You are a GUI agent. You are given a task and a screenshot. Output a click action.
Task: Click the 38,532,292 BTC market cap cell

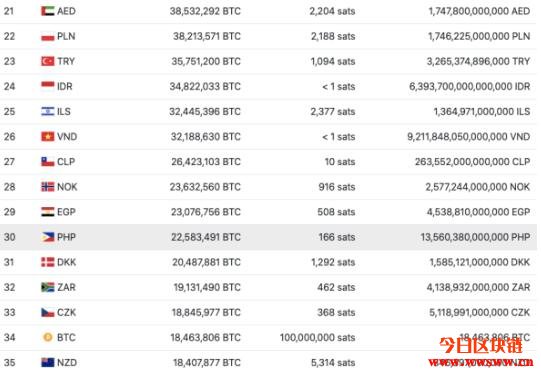205,11
